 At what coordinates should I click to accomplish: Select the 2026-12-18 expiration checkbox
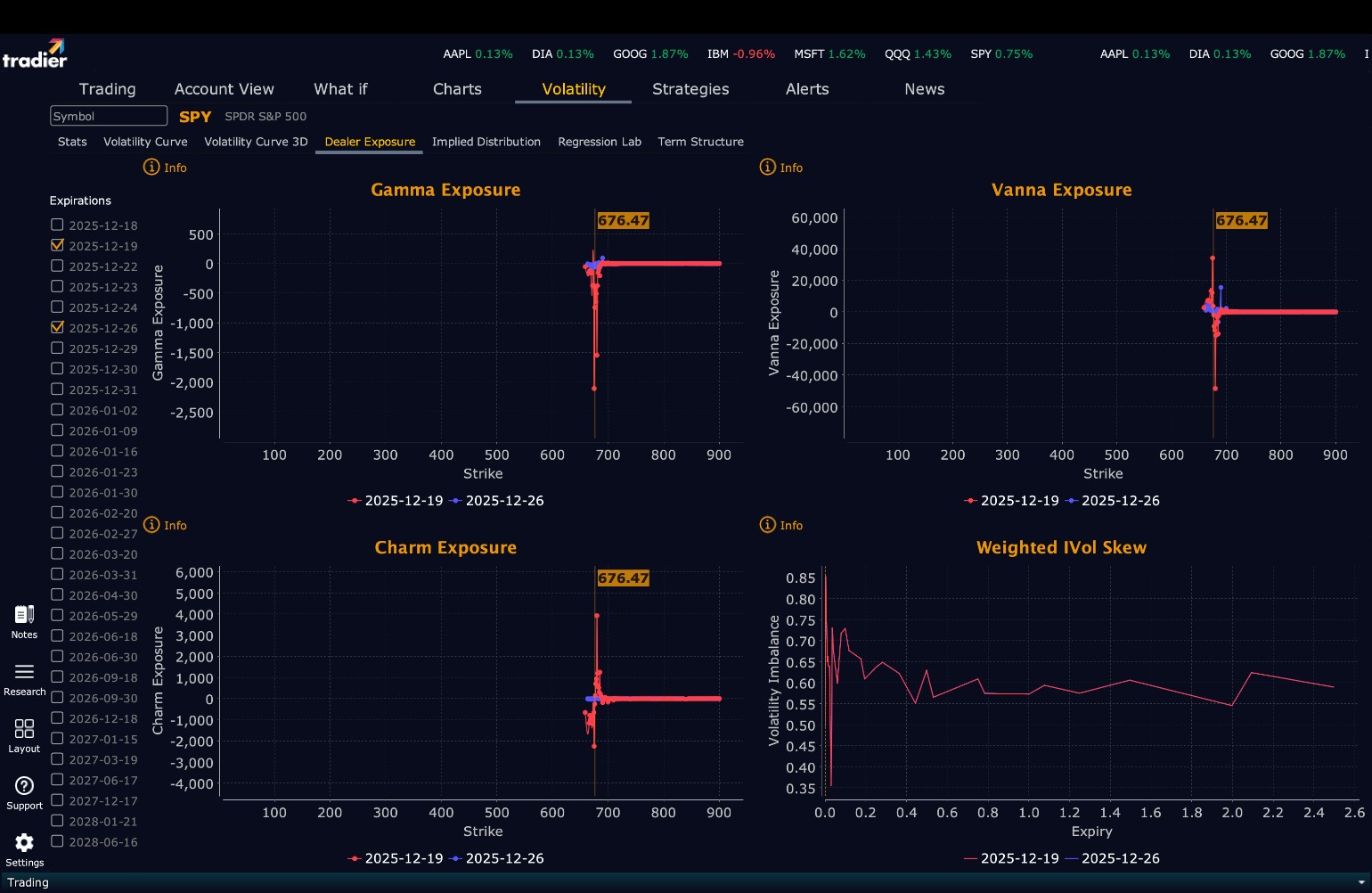pyautogui.click(x=57, y=717)
